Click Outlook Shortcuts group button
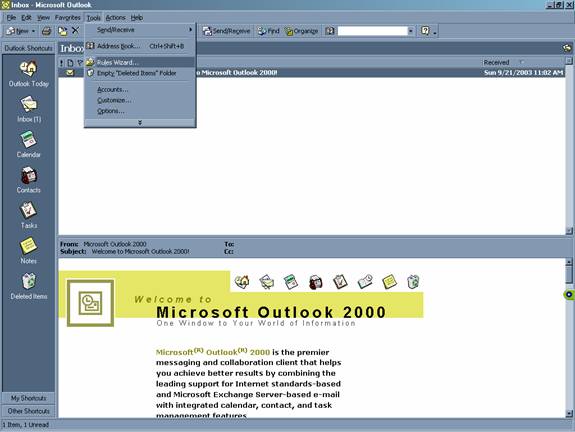 29,48
